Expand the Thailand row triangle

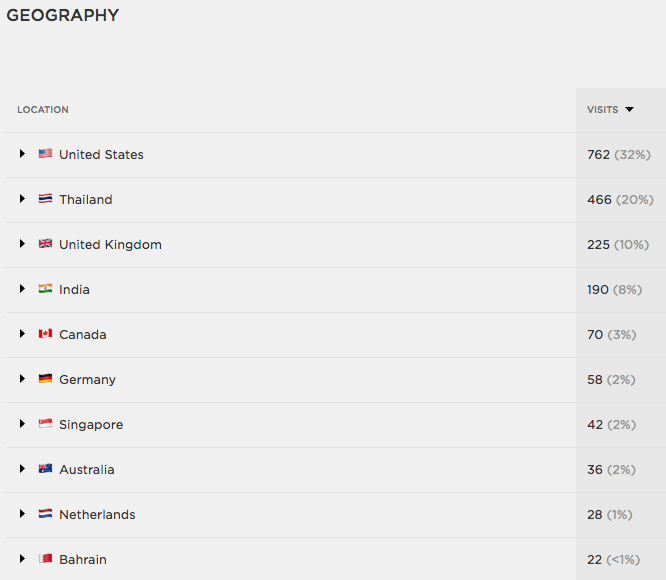tap(22, 198)
